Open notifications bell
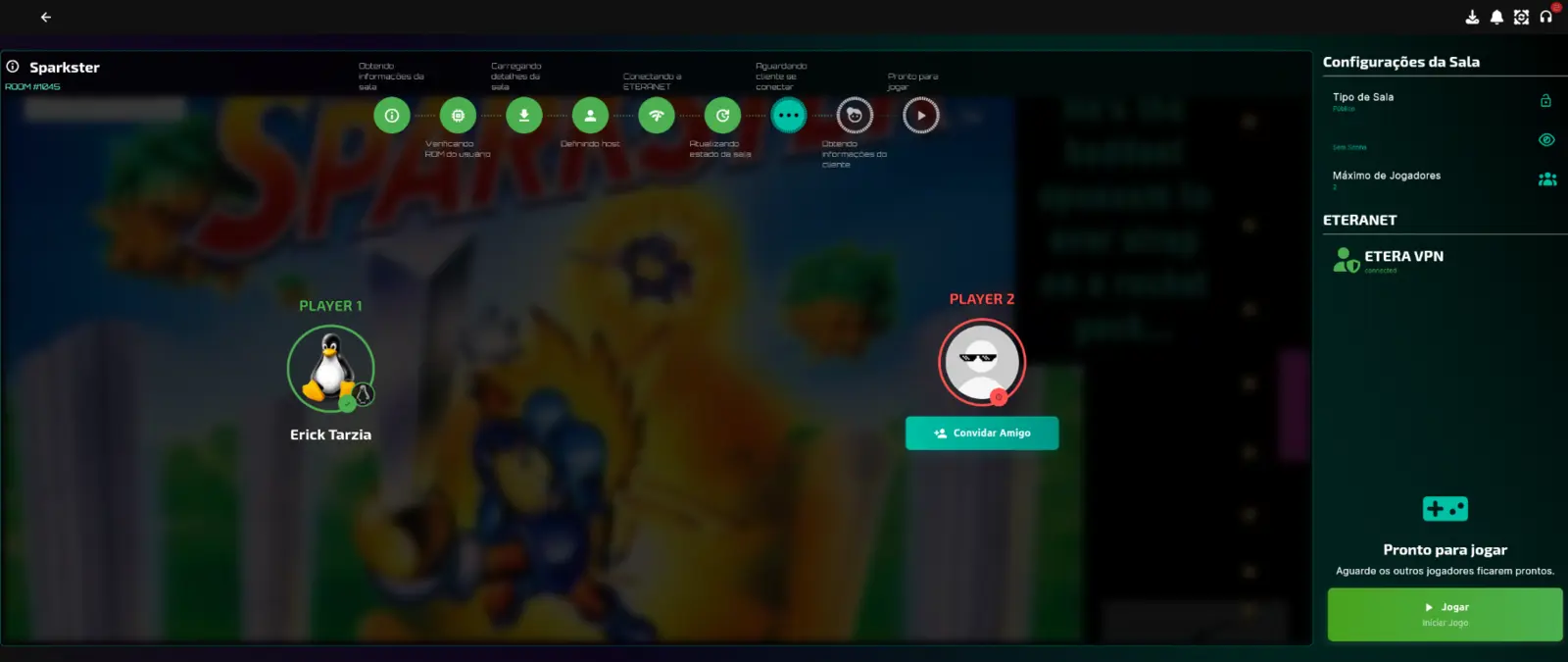Screen dimensions: 1568x662 coord(1496,17)
